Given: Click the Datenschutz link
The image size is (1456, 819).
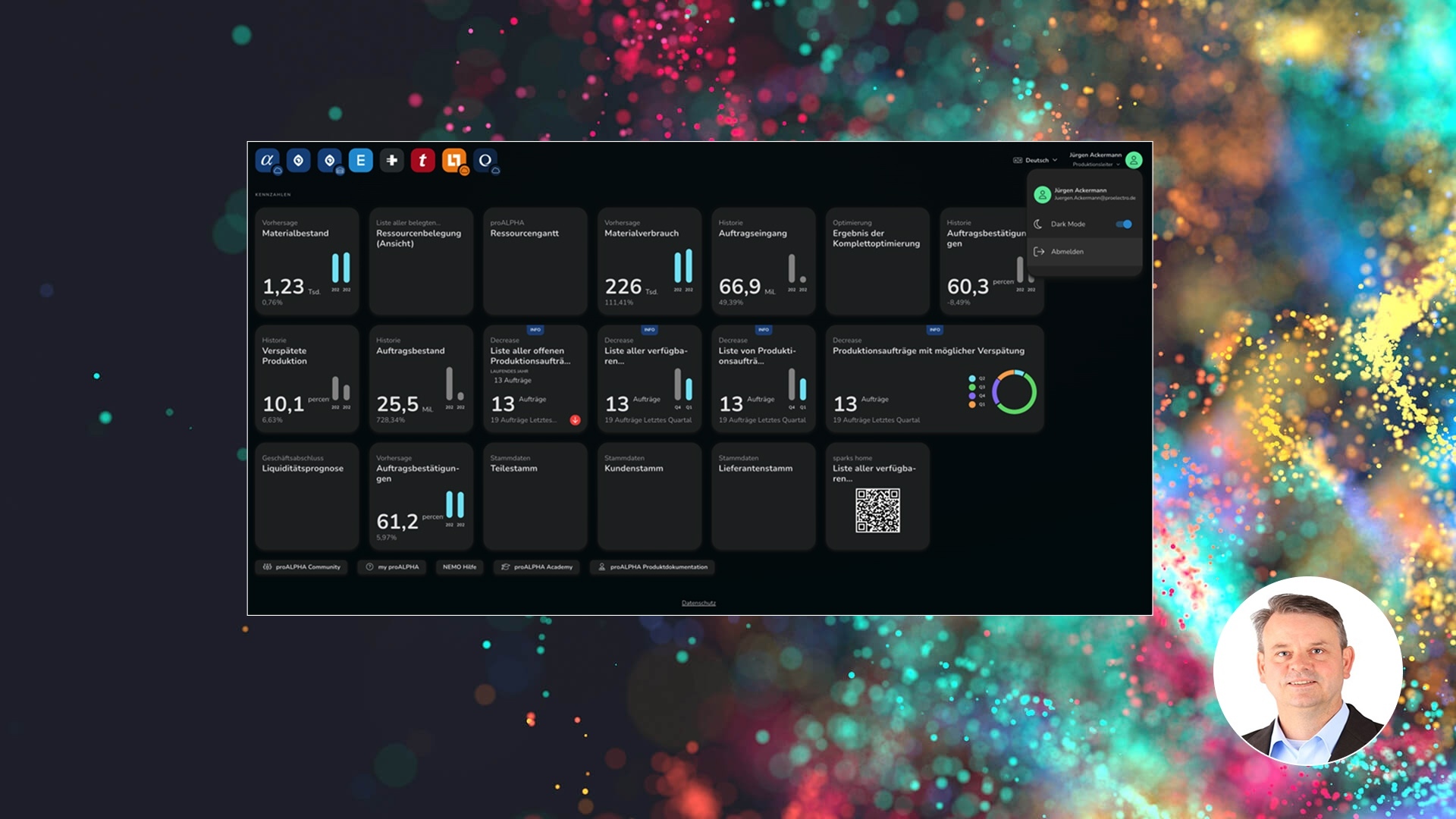Looking at the screenshot, I should click(698, 603).
